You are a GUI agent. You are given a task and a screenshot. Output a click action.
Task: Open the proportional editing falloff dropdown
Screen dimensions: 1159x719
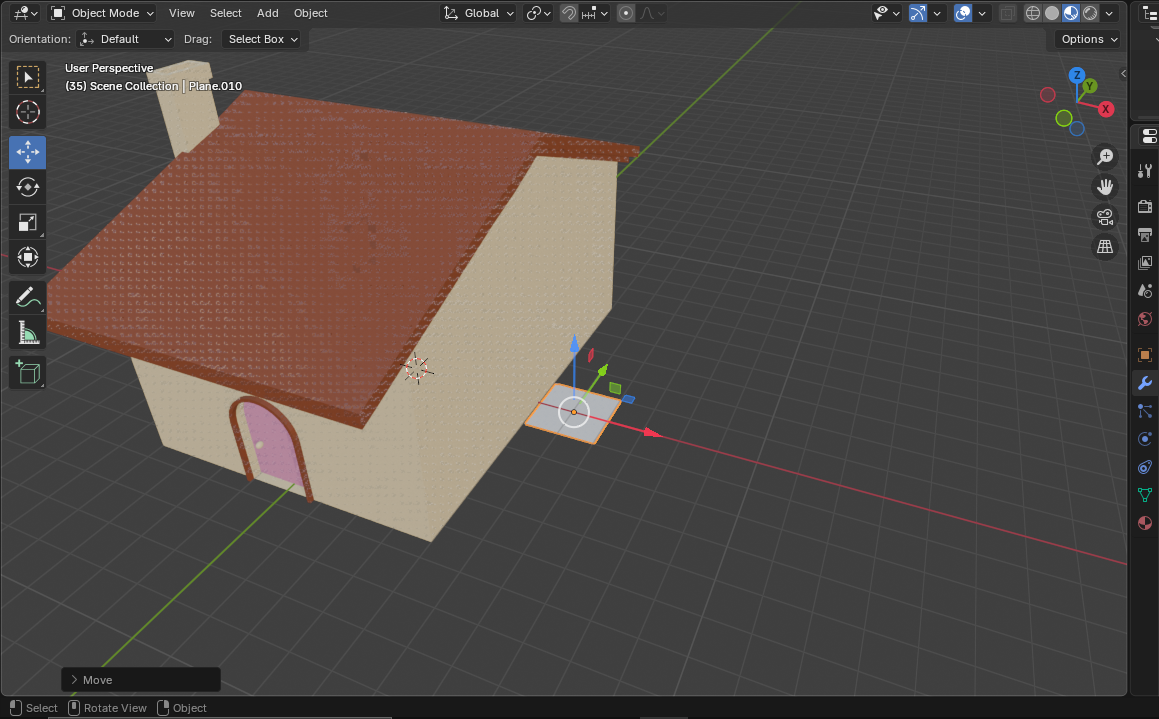point(651,13)
